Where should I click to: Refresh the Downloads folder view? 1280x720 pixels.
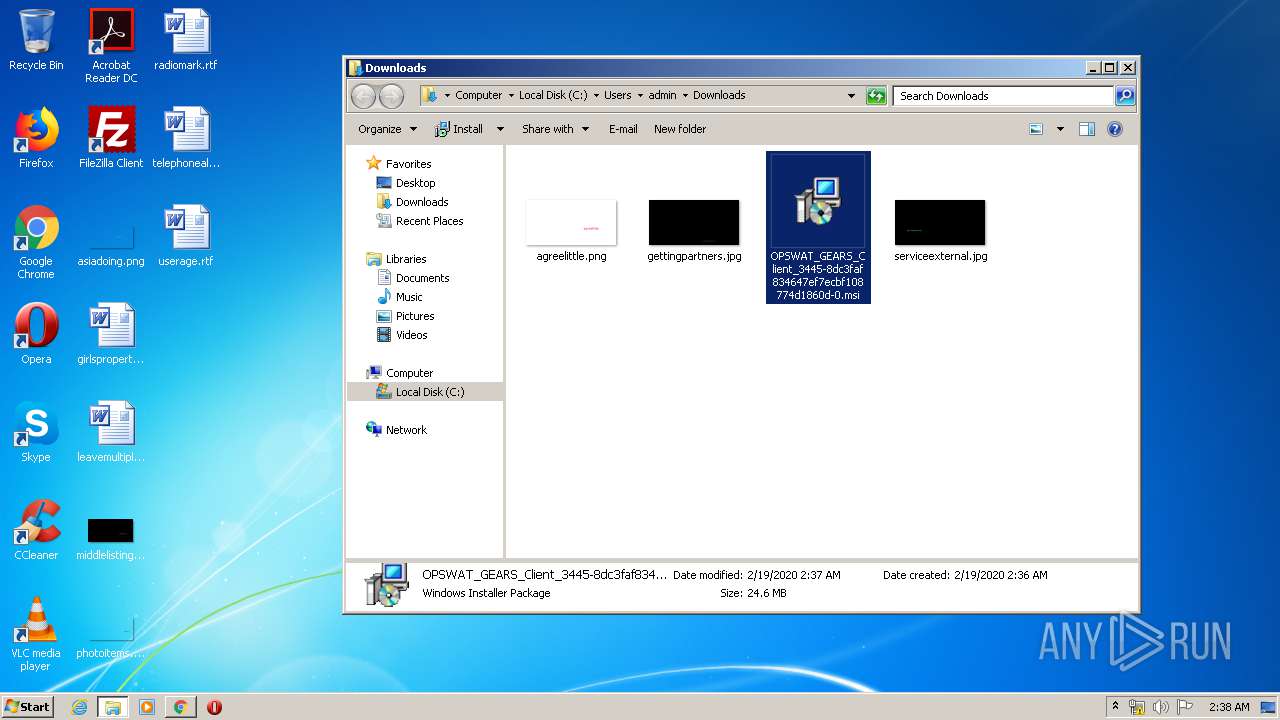(876, 96)
